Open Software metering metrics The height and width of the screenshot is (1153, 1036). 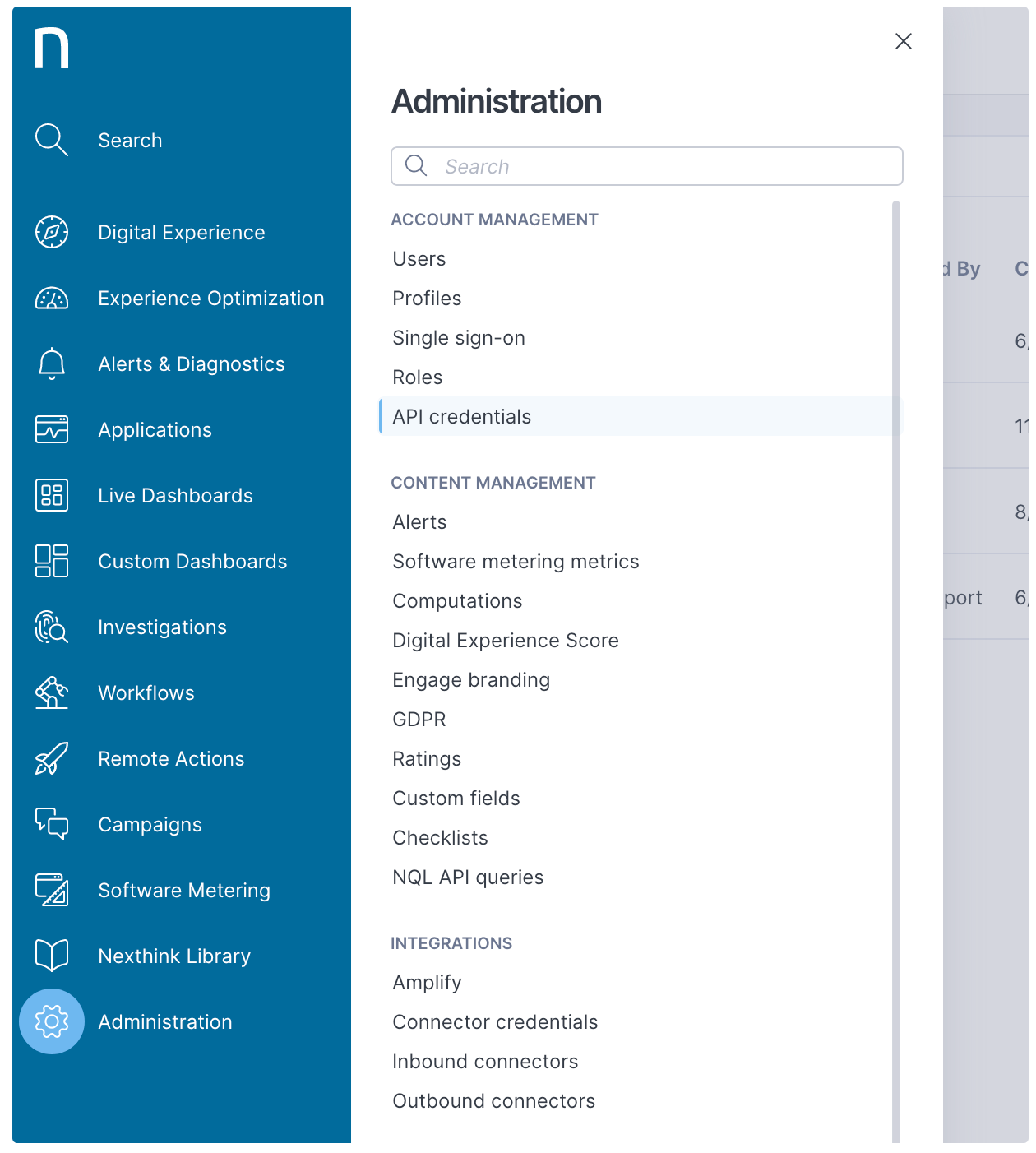[516, 562]
